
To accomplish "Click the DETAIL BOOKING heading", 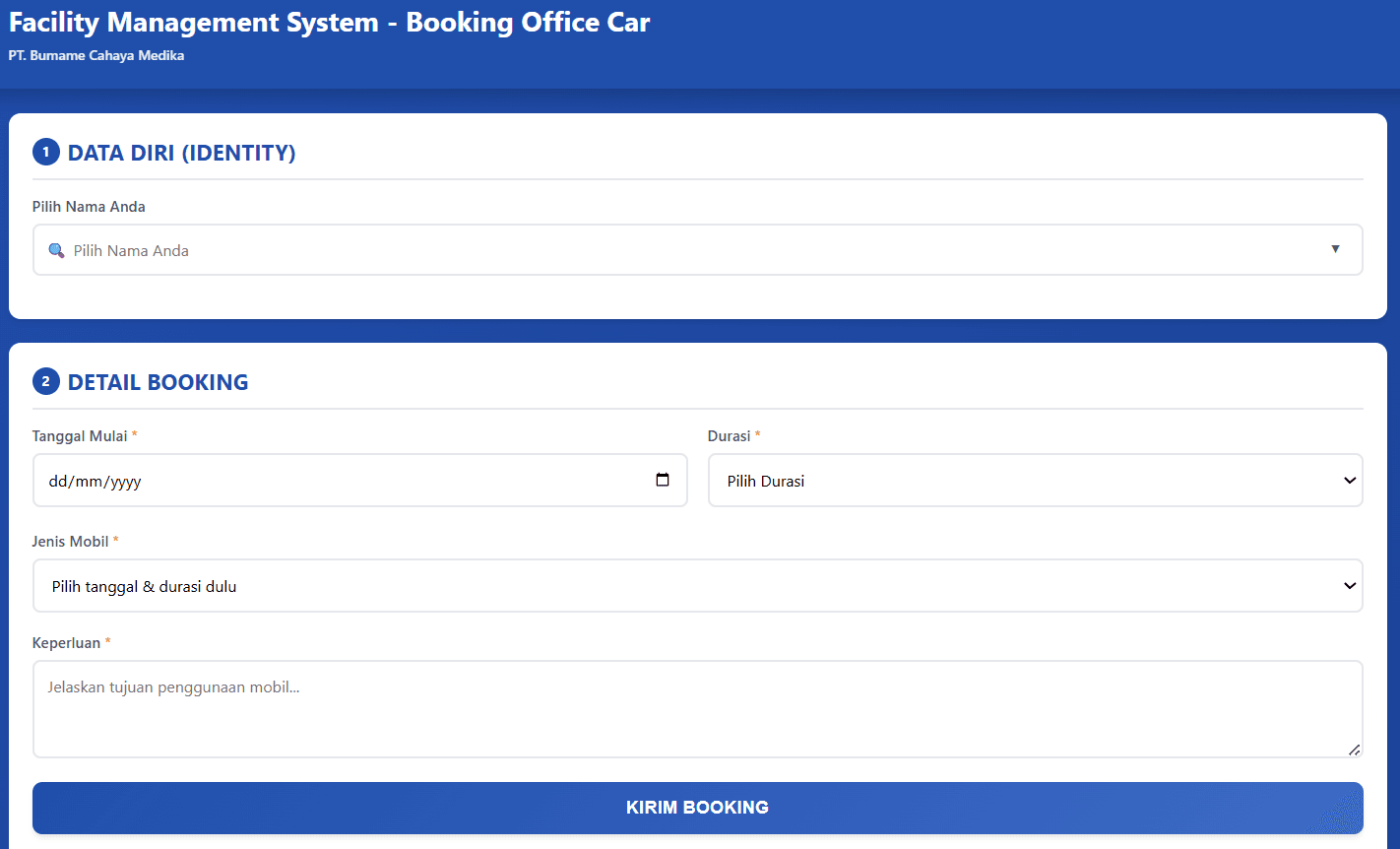I will click(158, 382).
